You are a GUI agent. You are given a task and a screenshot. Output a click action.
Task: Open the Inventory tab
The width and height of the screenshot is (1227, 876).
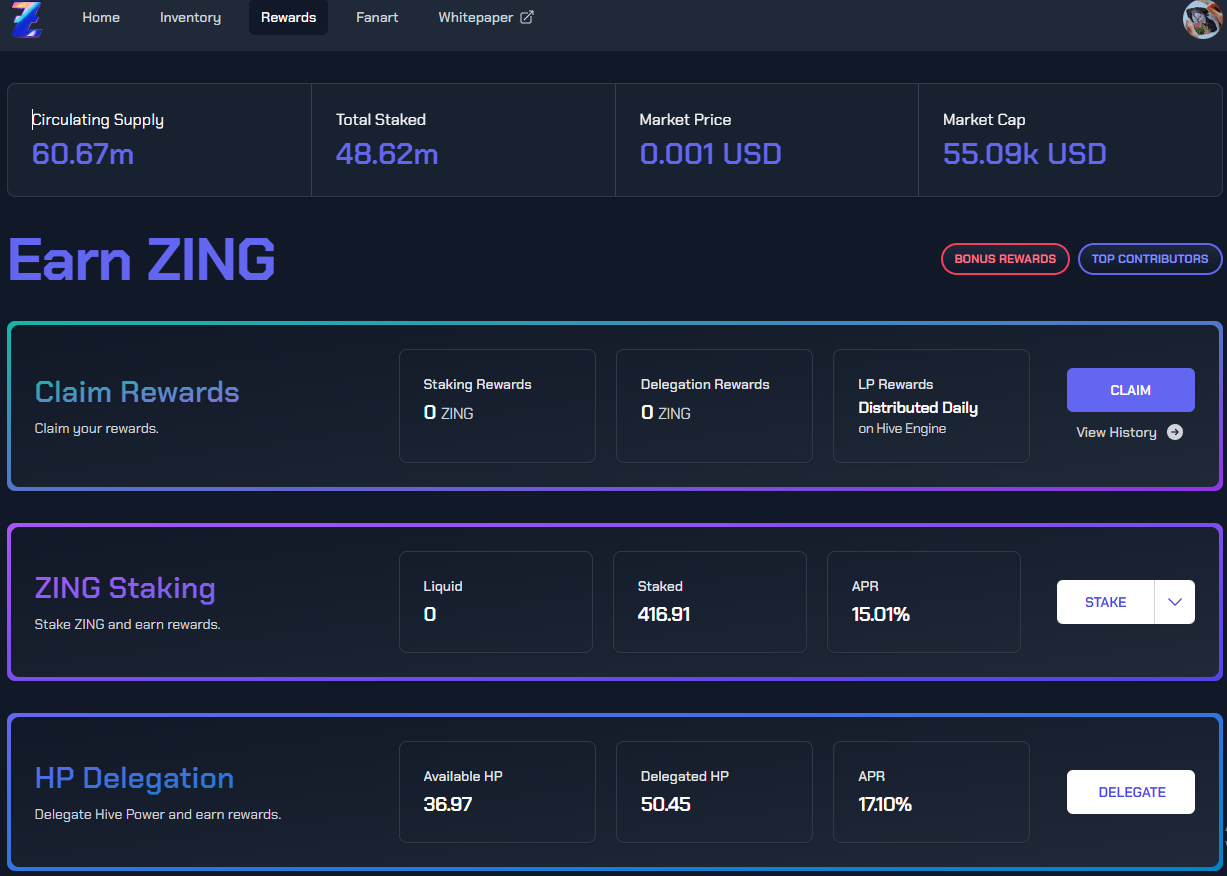pyautogui.click(x=190, y=17)
